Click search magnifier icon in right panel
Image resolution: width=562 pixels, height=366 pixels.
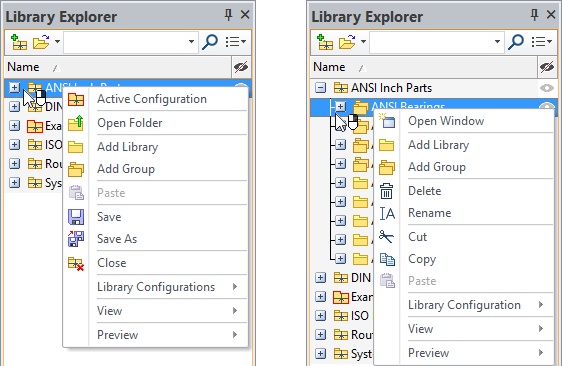tap(516, 42)
